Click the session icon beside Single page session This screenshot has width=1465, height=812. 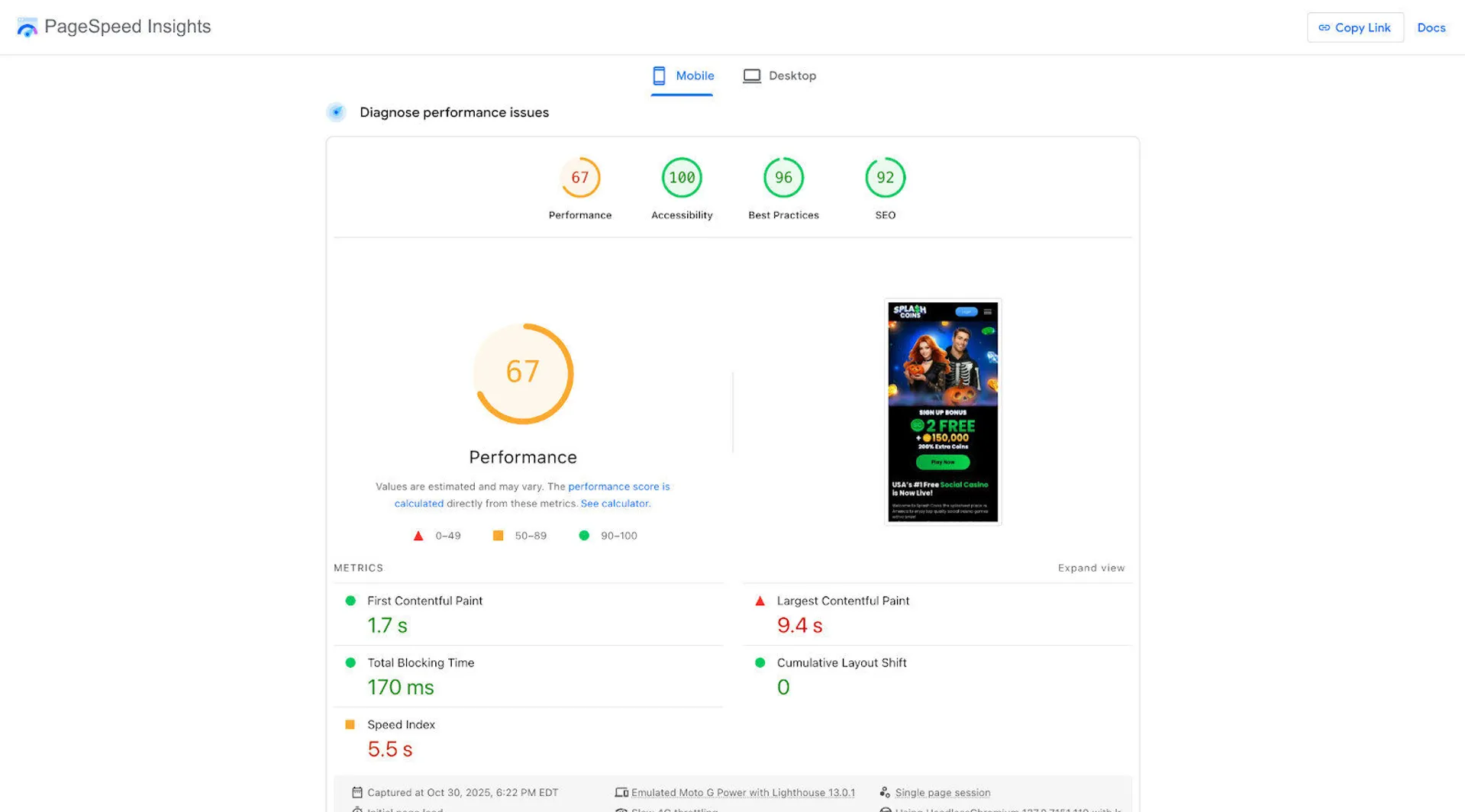coord(885,792)
